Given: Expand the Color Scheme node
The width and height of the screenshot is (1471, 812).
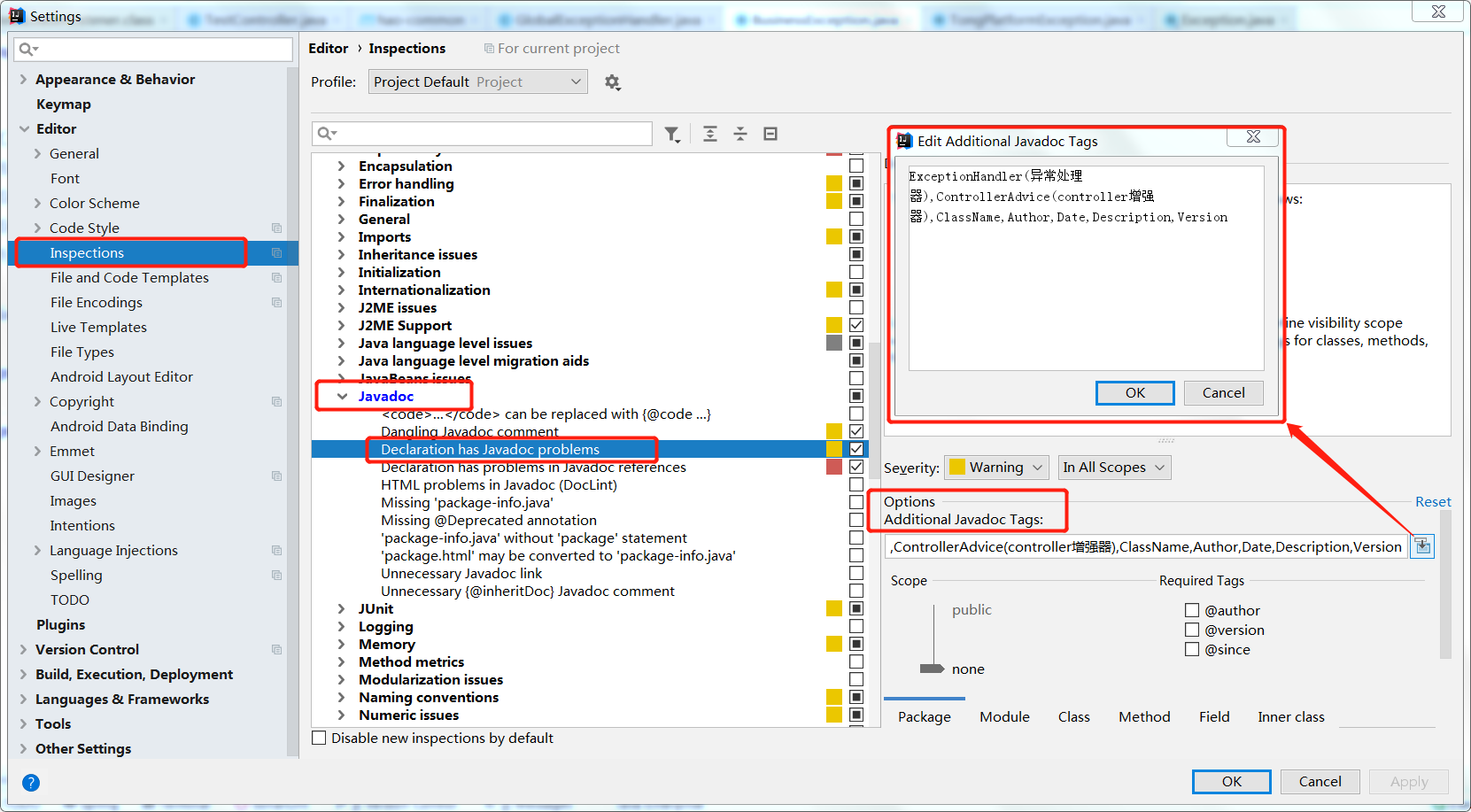Looking at the screenshot, I should click(x=37, y=203).
